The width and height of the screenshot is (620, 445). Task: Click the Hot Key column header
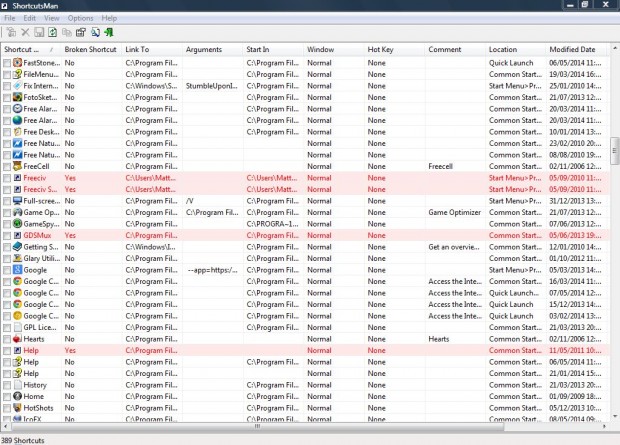[x=395, y=49]
